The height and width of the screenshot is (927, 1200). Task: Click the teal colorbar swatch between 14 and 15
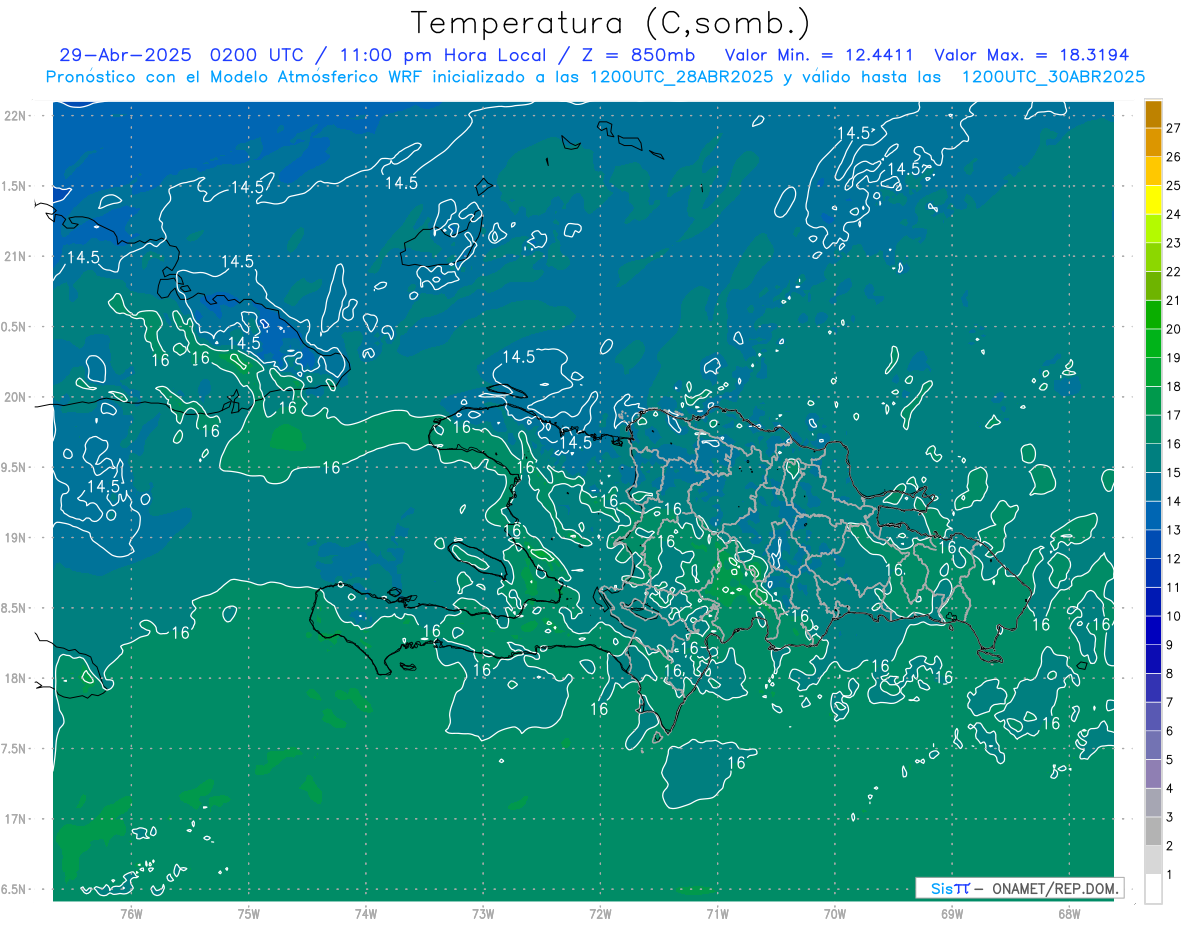1154,488
